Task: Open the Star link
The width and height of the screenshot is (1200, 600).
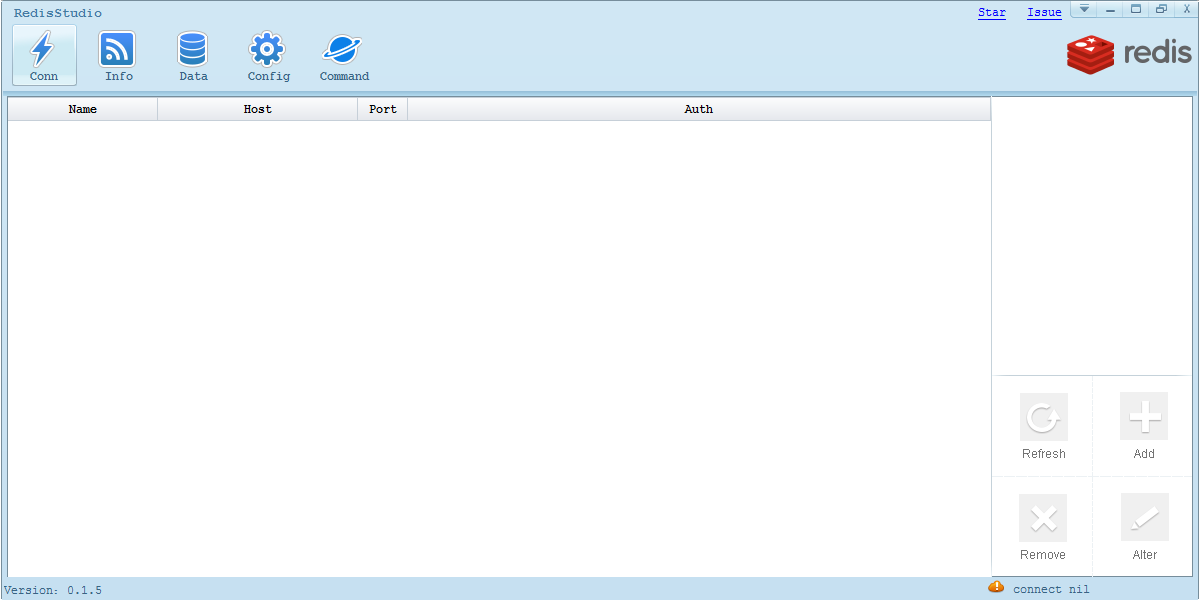Action: 992,12
